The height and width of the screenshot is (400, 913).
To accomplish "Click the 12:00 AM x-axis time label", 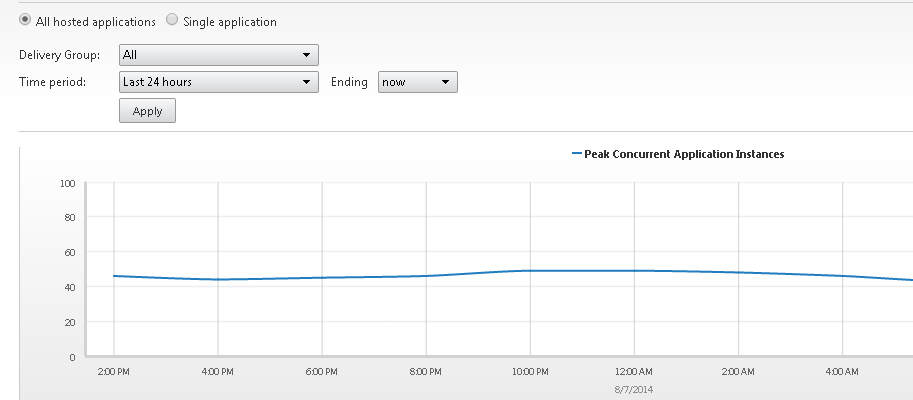I will [x=634, y=373].
